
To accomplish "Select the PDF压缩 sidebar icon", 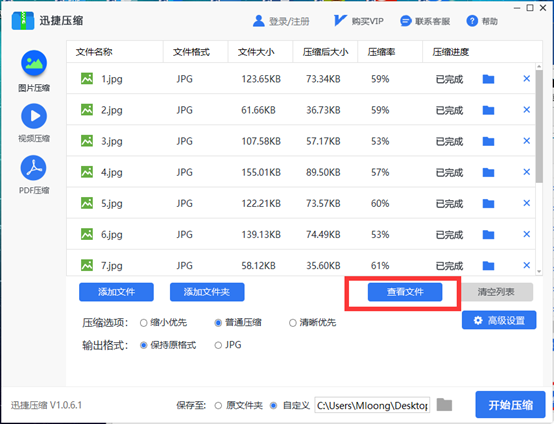I will [34, 168].
